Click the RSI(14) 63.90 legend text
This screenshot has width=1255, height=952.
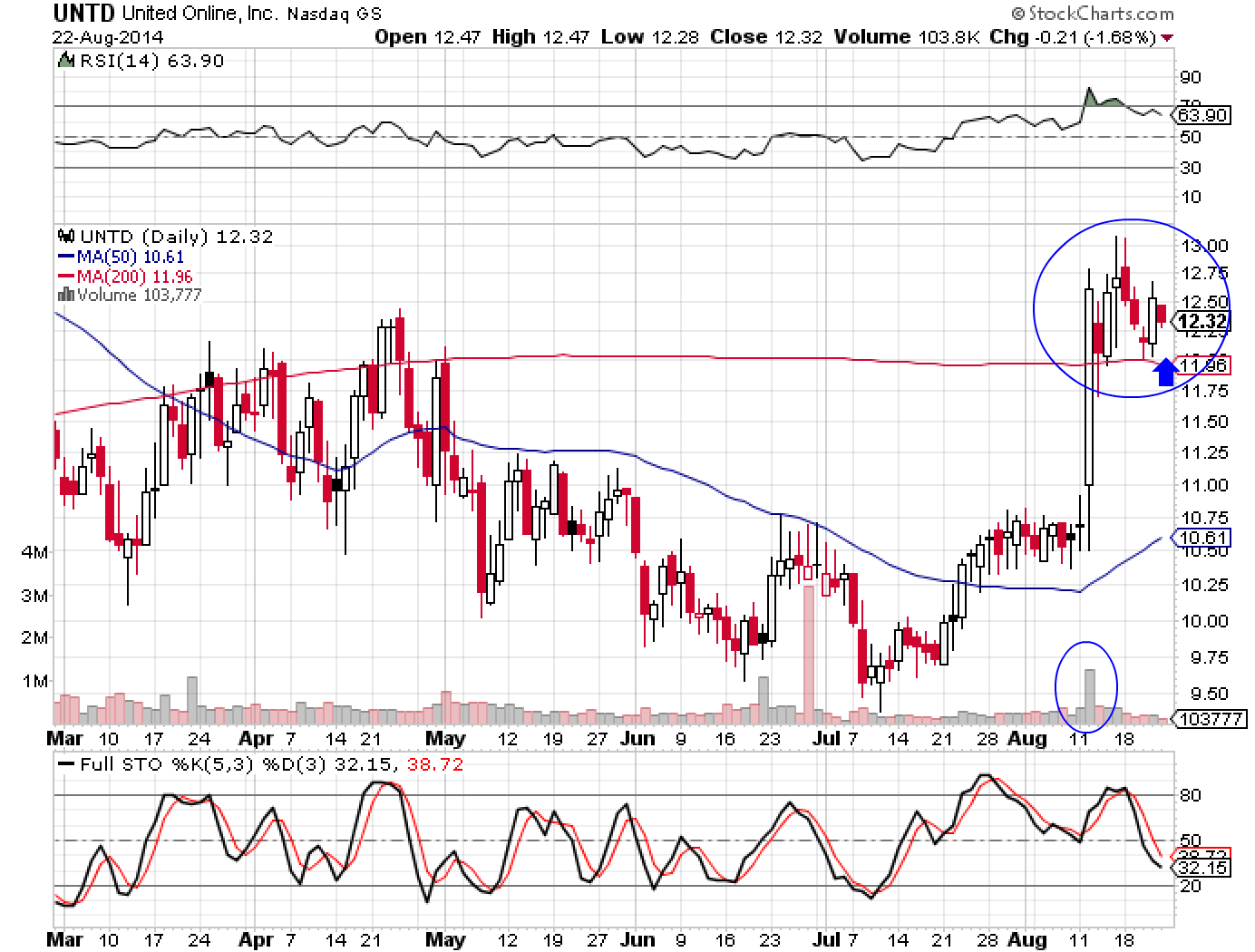[x=151, y=61]
